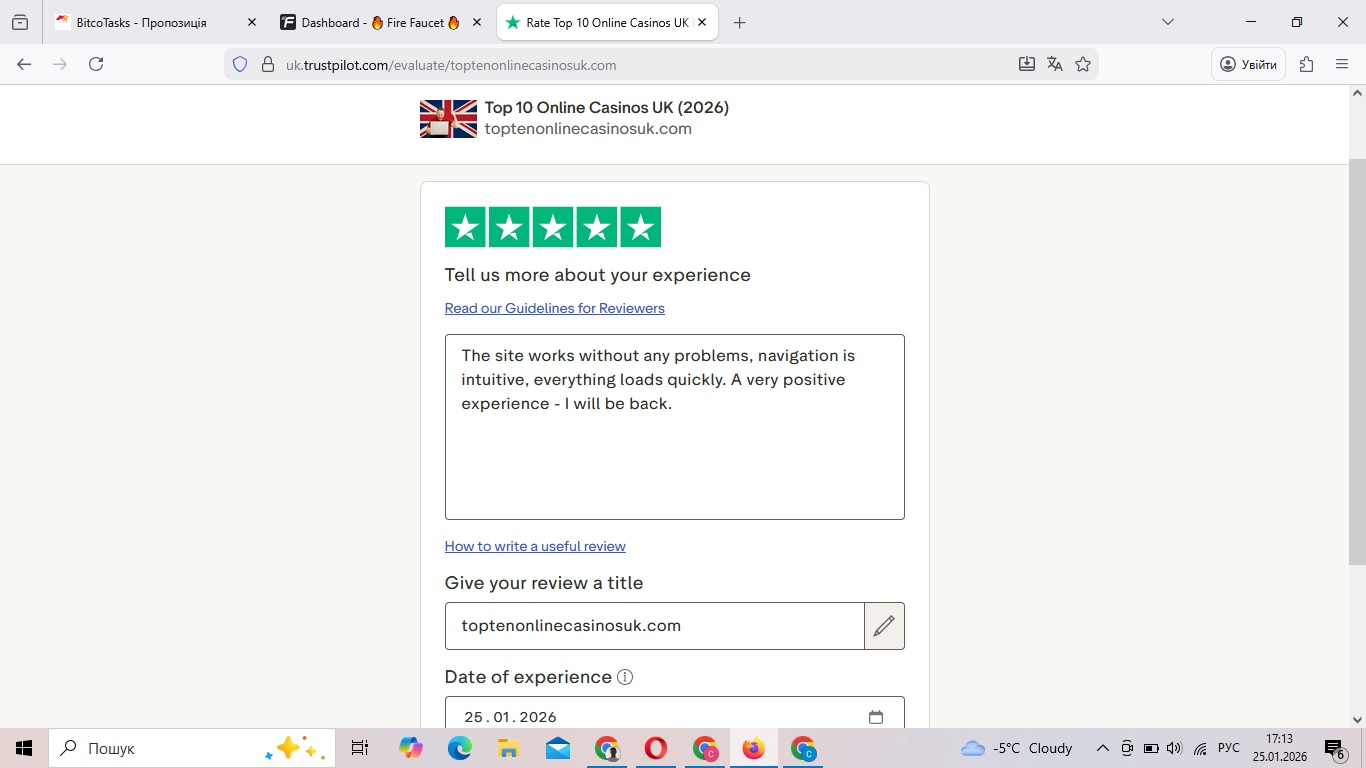Viewport: 1366px width, 768px height.
Task: Open Read our Guidelines for Reviewers link
Action: (555, 308)
